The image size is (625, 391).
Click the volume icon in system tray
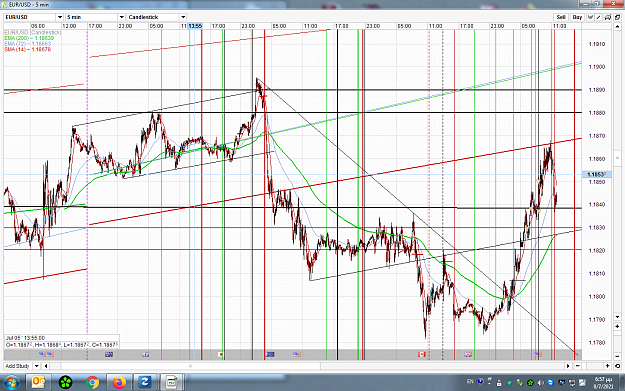click(x=541, y=383)
